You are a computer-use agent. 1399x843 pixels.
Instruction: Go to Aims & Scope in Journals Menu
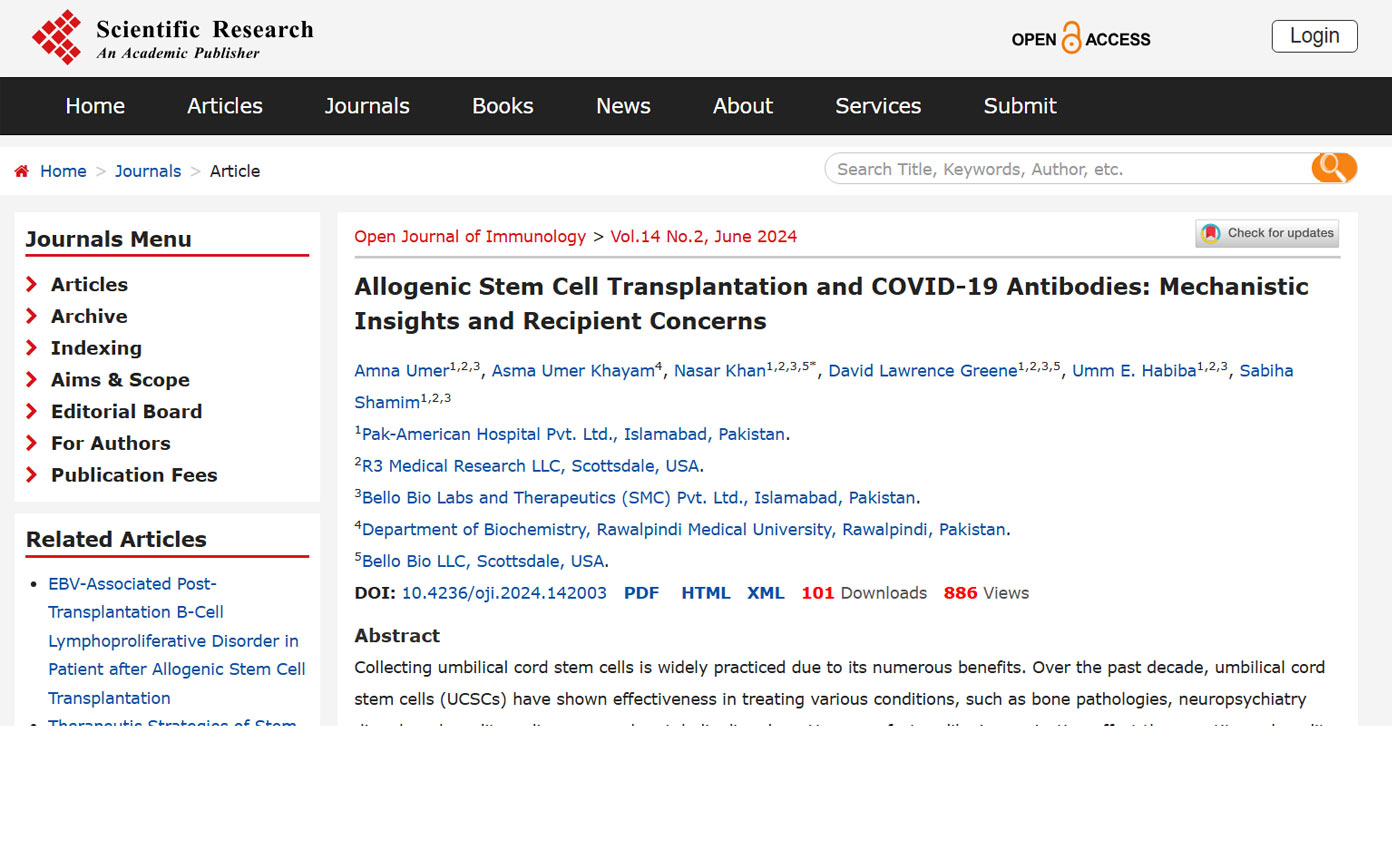tap(120, 380)
